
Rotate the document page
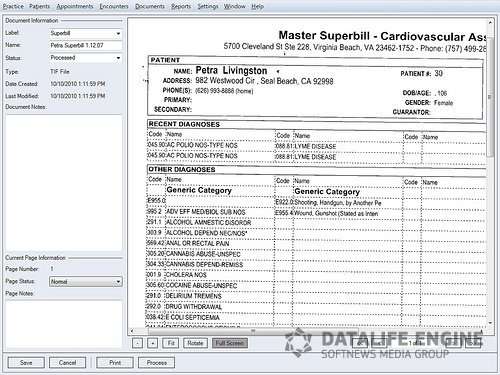(x=195, y=343)
